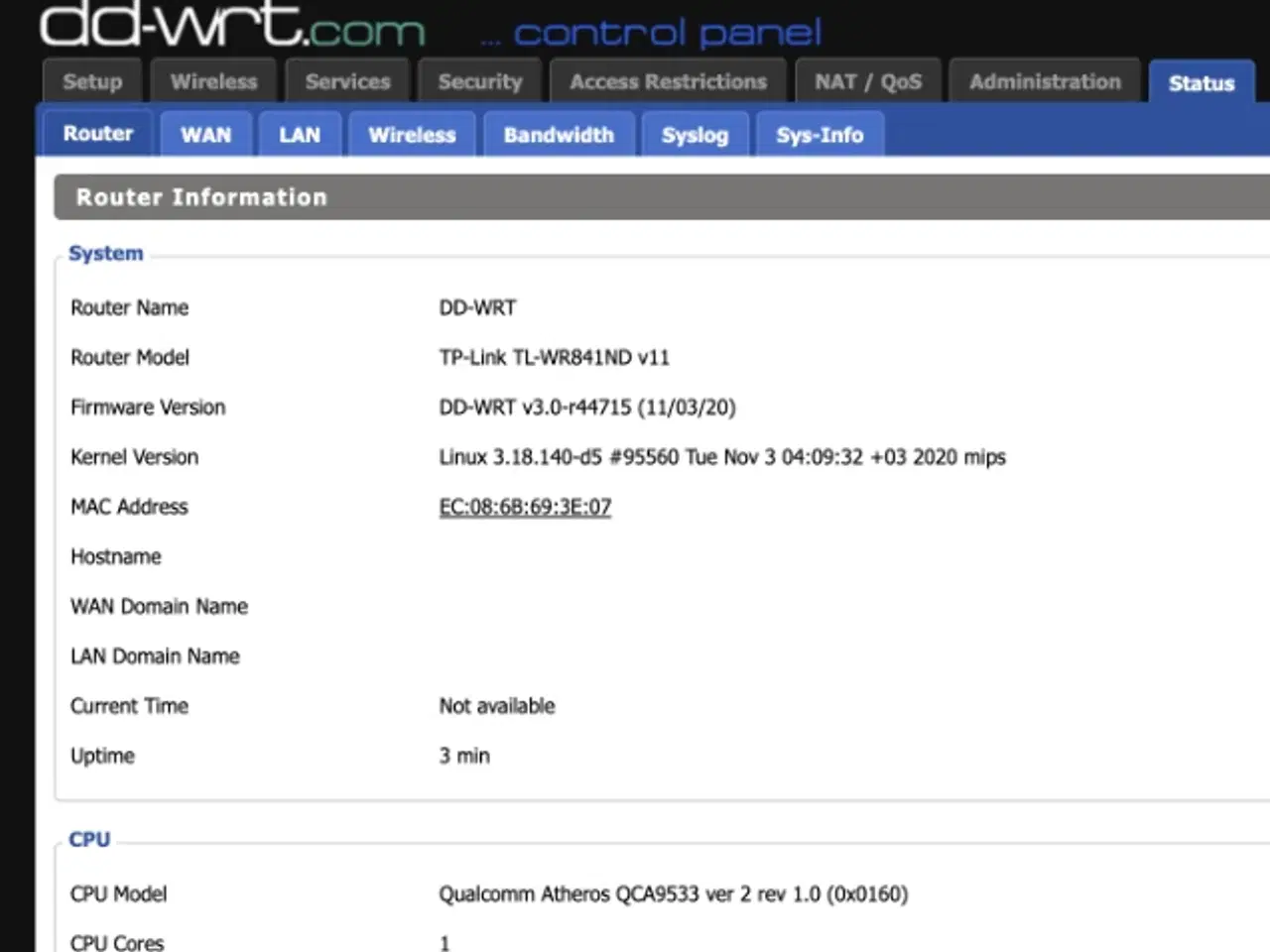Click the Current Time value Not available
The height and width of the screenshot is (952, 1270).
click(497, 706)
